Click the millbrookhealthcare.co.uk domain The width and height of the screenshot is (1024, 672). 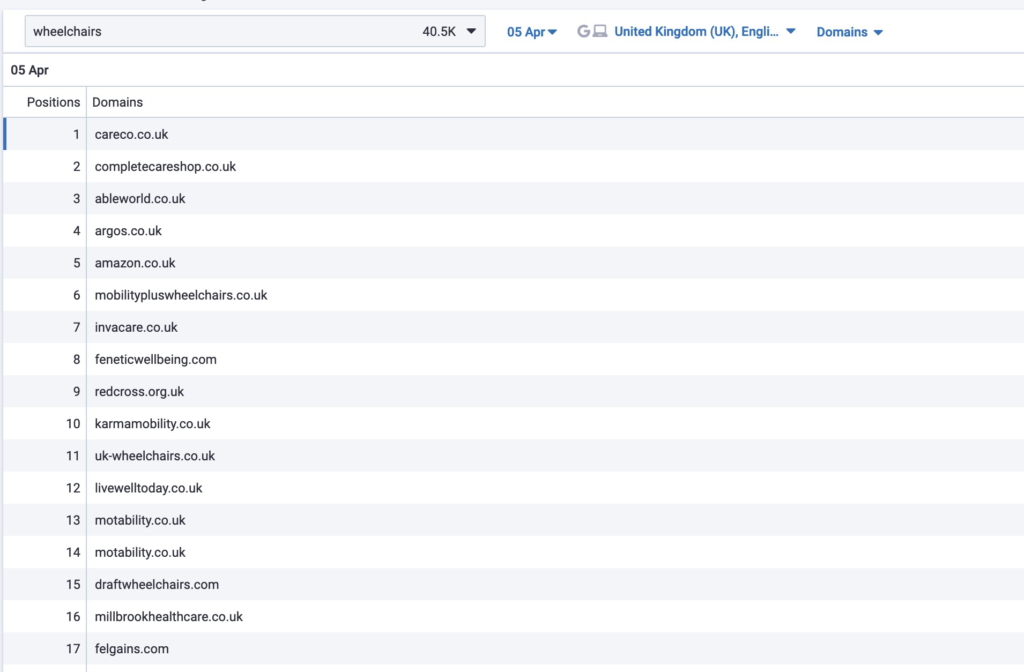coord(168,616)
